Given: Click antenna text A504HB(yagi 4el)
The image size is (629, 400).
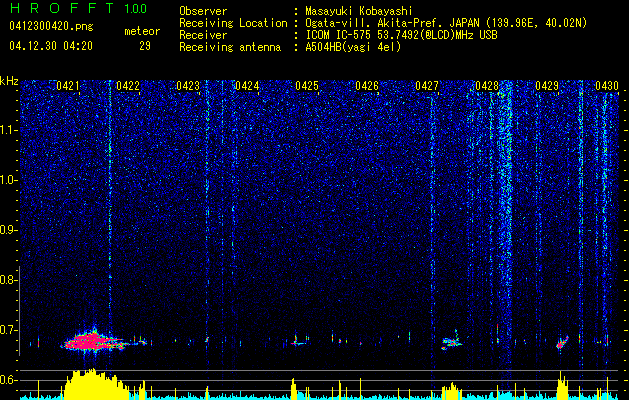Looking at the screenshot, I should pyautogui.click(x=353, y=47).
